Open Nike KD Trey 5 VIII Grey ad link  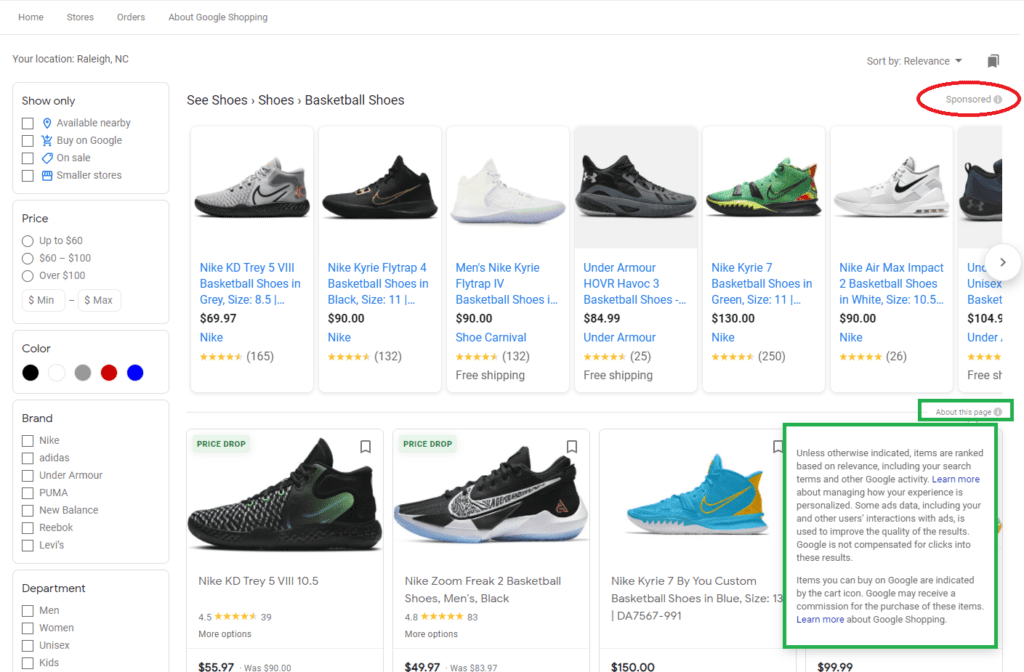pos(250,283)
